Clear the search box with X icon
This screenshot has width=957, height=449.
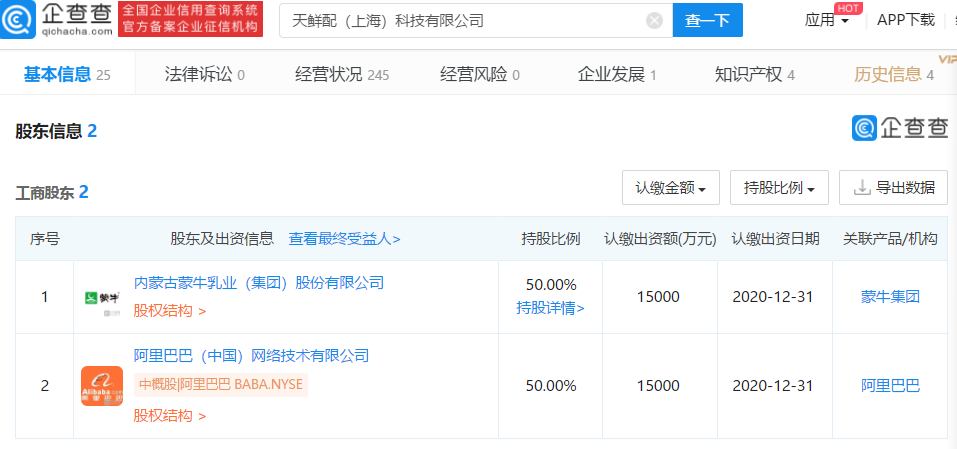click(654, 21)
